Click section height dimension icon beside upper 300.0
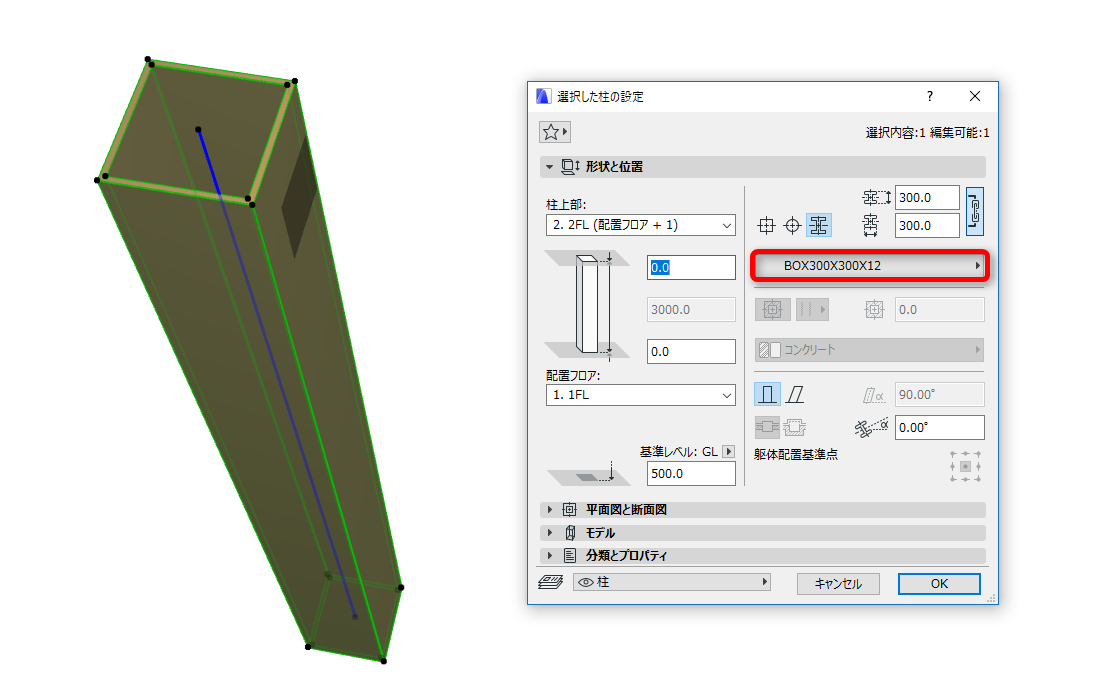The height and width of the screenshot is (700, 1100). [876, 198]
